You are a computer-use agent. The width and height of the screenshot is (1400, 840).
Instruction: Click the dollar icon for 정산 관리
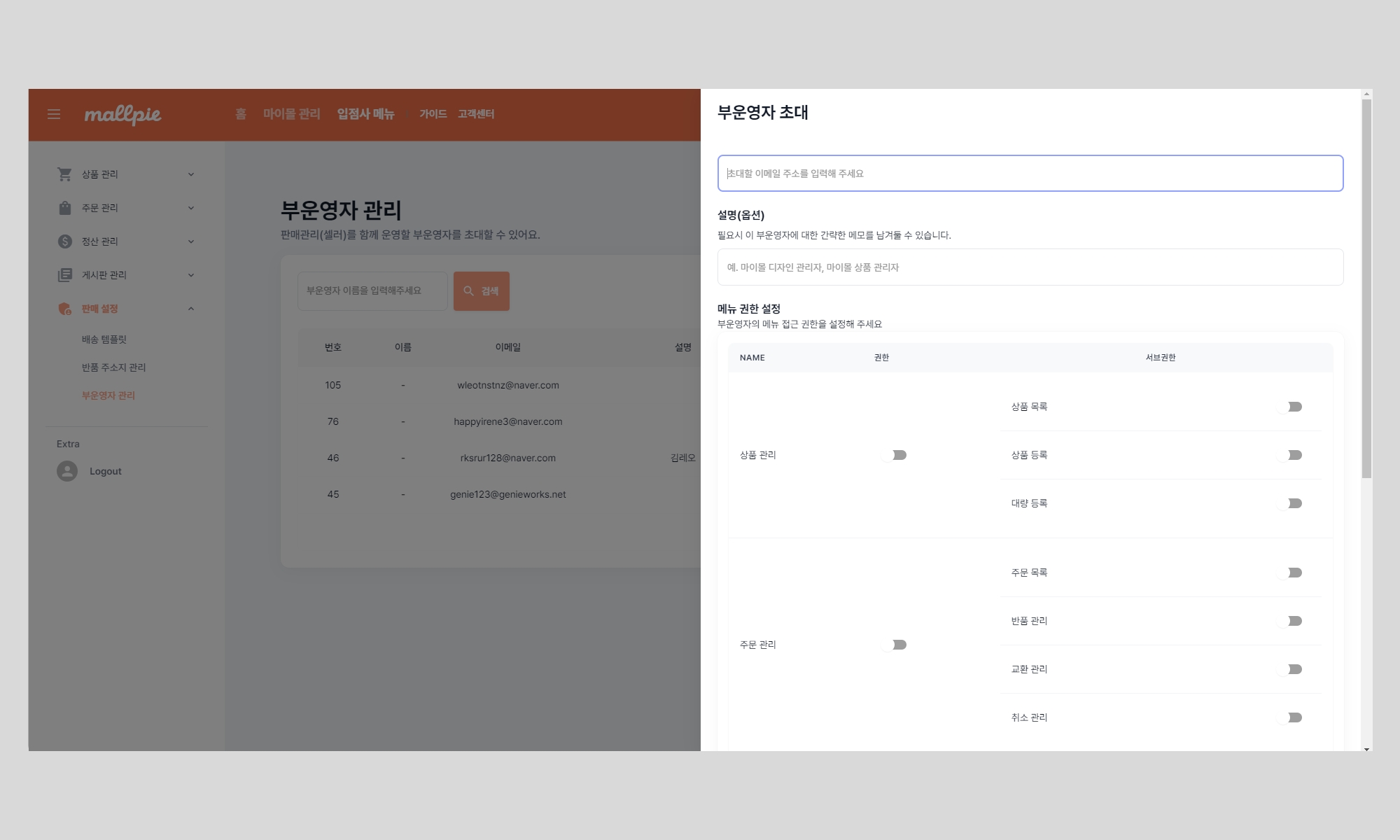point(65,241)
